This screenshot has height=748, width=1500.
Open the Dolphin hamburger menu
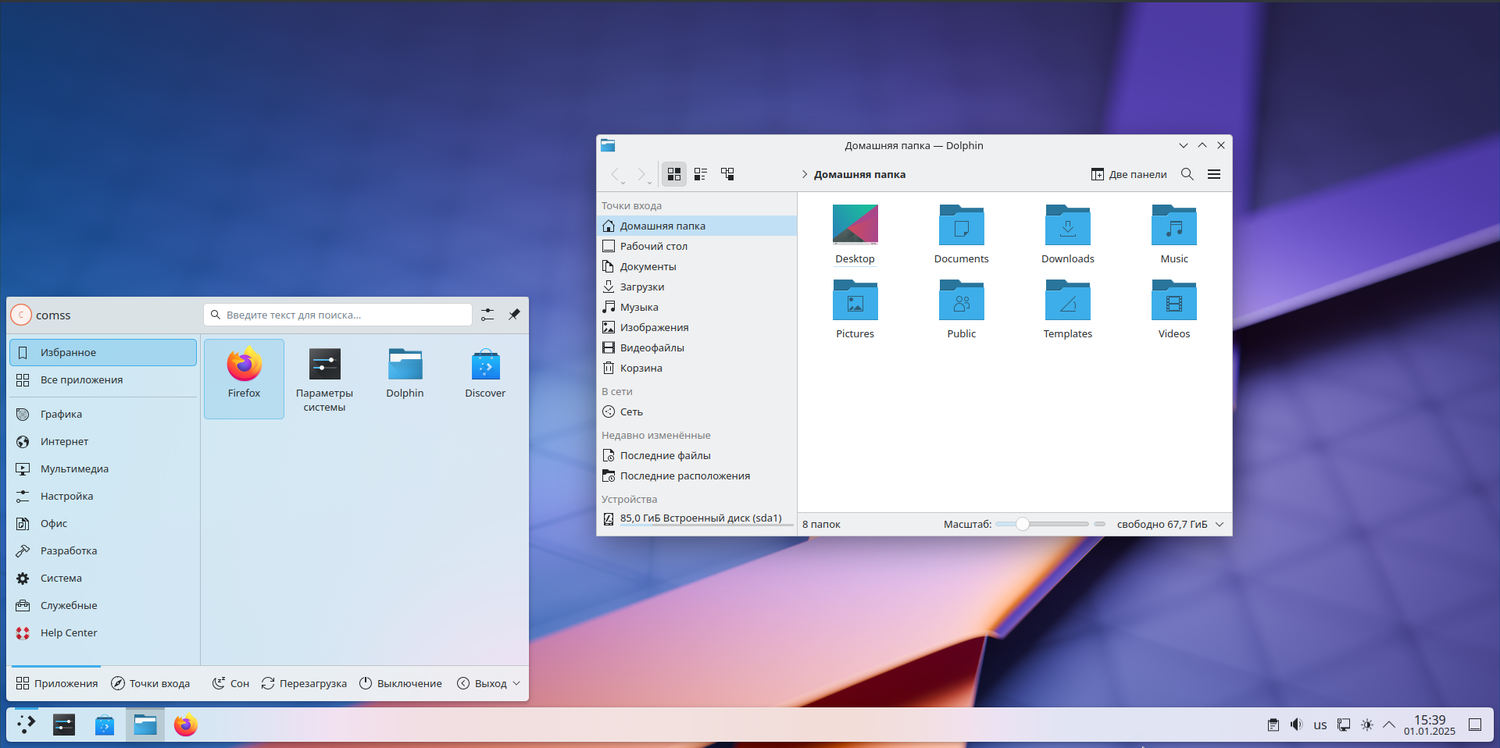pyautogui.click(x=1214, y=174)
